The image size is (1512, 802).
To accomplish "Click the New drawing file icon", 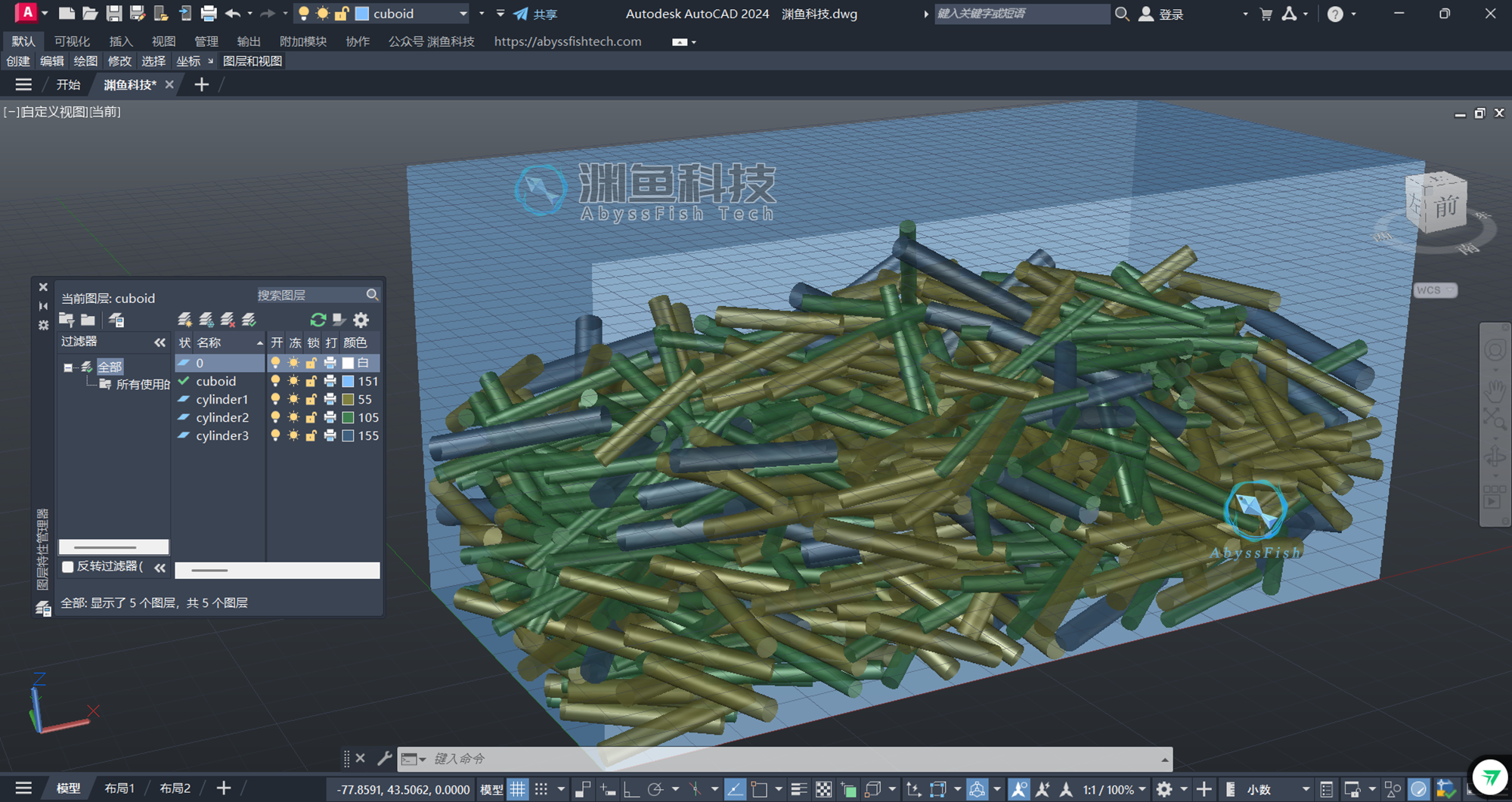I will 67,14.
